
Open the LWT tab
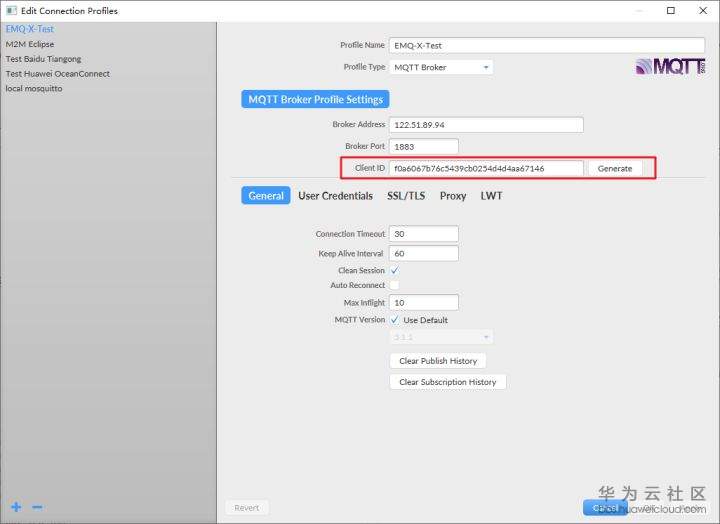[491, 196]
